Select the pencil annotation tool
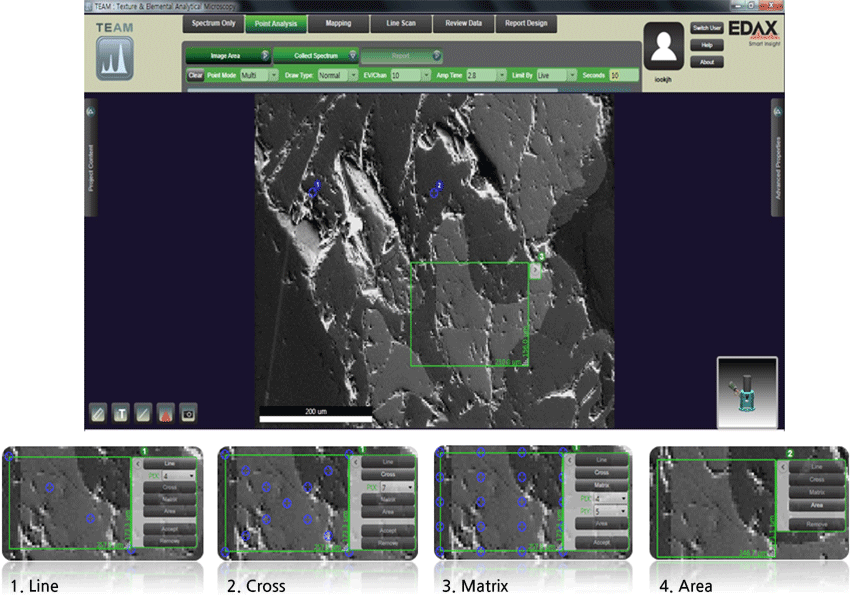This screenshot has width=851, height=600. pos(97,413)
